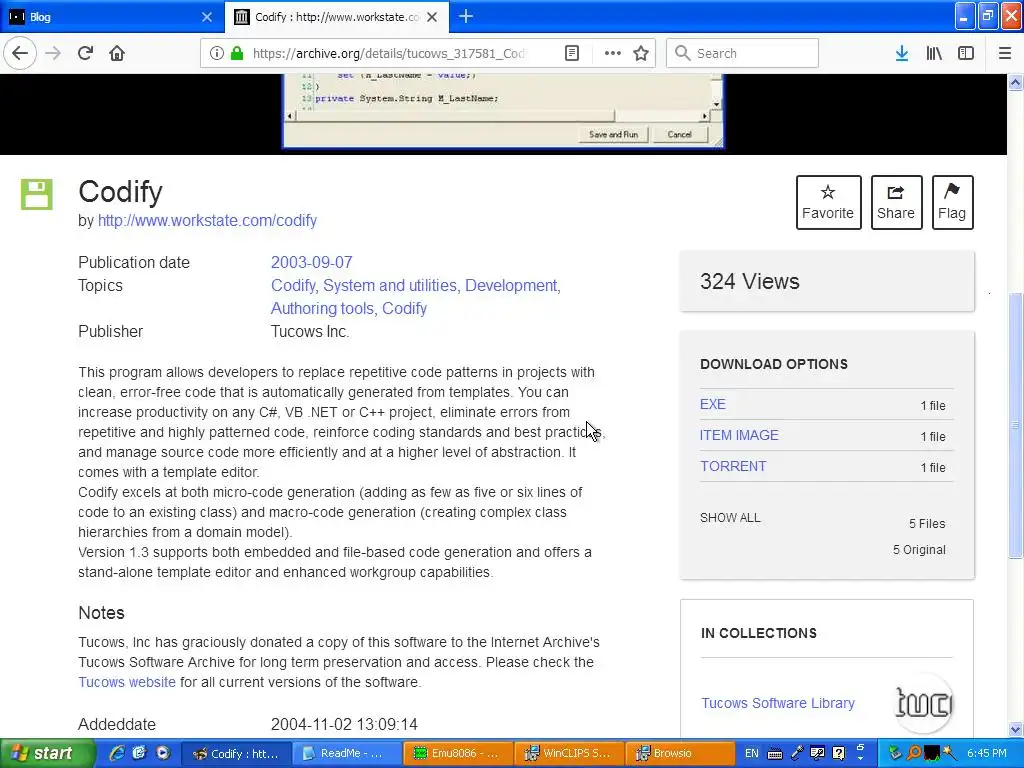The image size is (1024, 768).
Task: Show site information icon in address bar
Action: (217, 53)
